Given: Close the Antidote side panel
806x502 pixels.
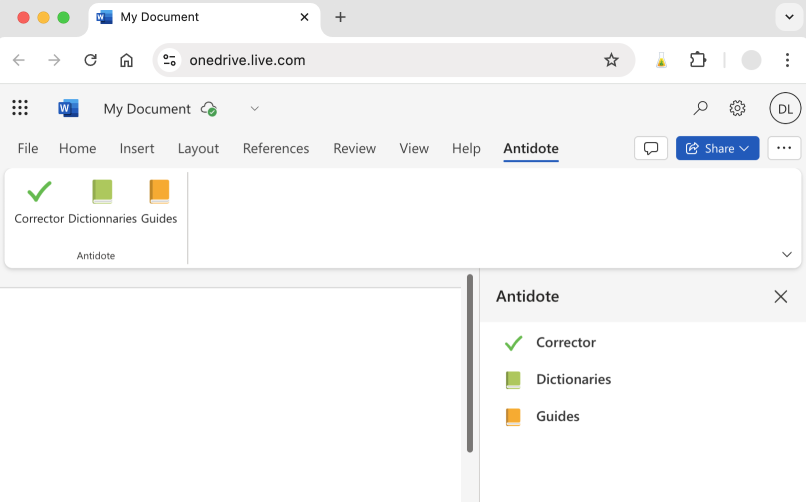Looking at the screenshot, I should tap(781, 297).
